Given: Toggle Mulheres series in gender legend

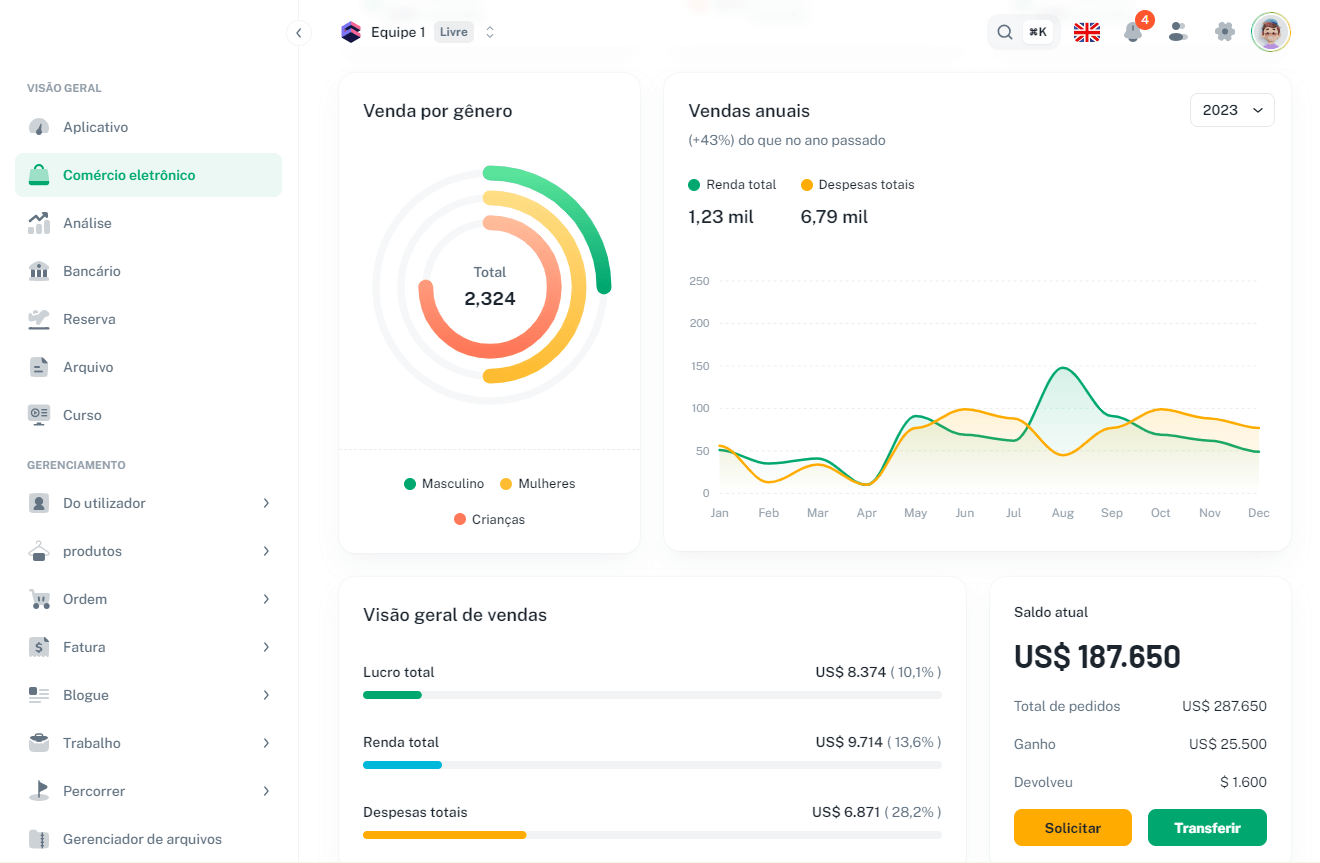Looking at the screenshot, I should coord(537,484).
